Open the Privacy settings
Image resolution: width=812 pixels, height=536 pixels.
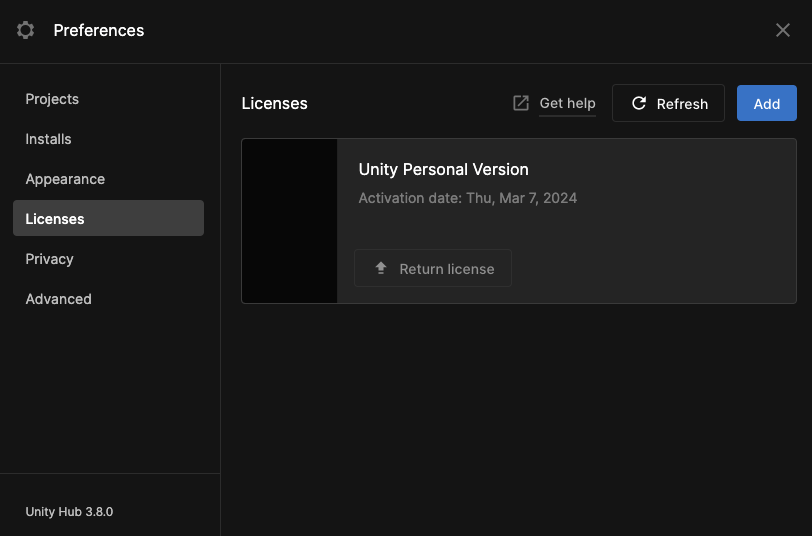108,258
